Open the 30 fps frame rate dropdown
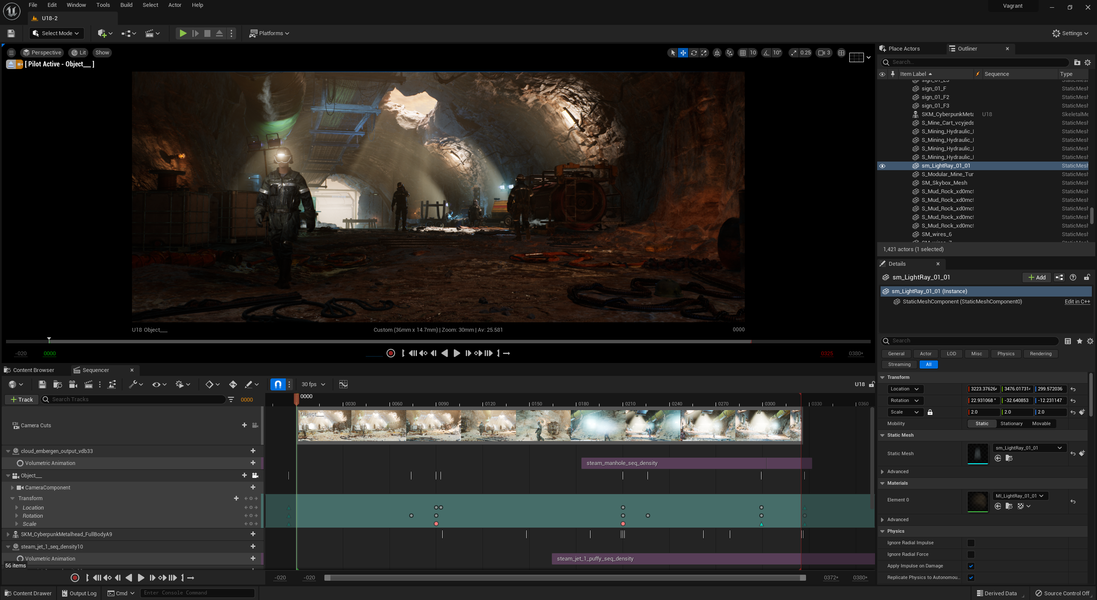 click(x=313, y=384)
